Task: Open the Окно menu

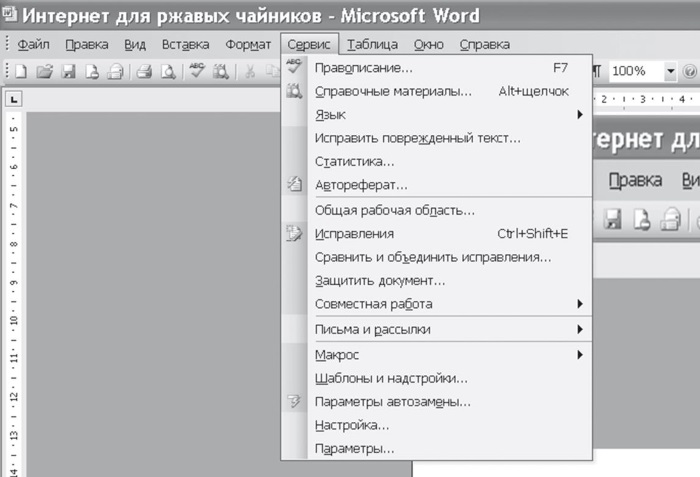Action: tap(429, 45)
